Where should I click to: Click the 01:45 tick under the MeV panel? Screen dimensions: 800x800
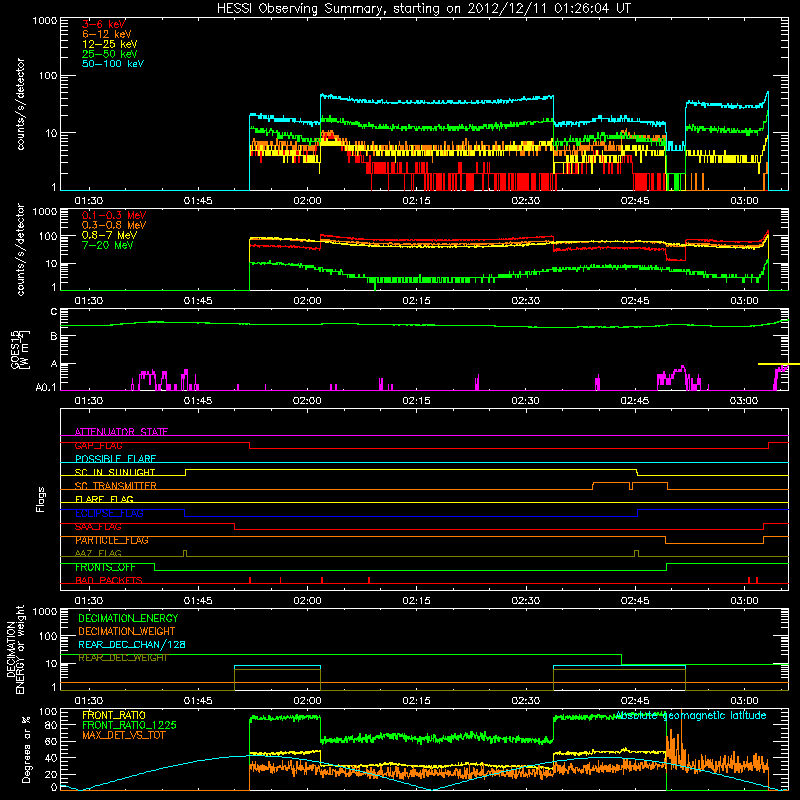click(198, 301)
